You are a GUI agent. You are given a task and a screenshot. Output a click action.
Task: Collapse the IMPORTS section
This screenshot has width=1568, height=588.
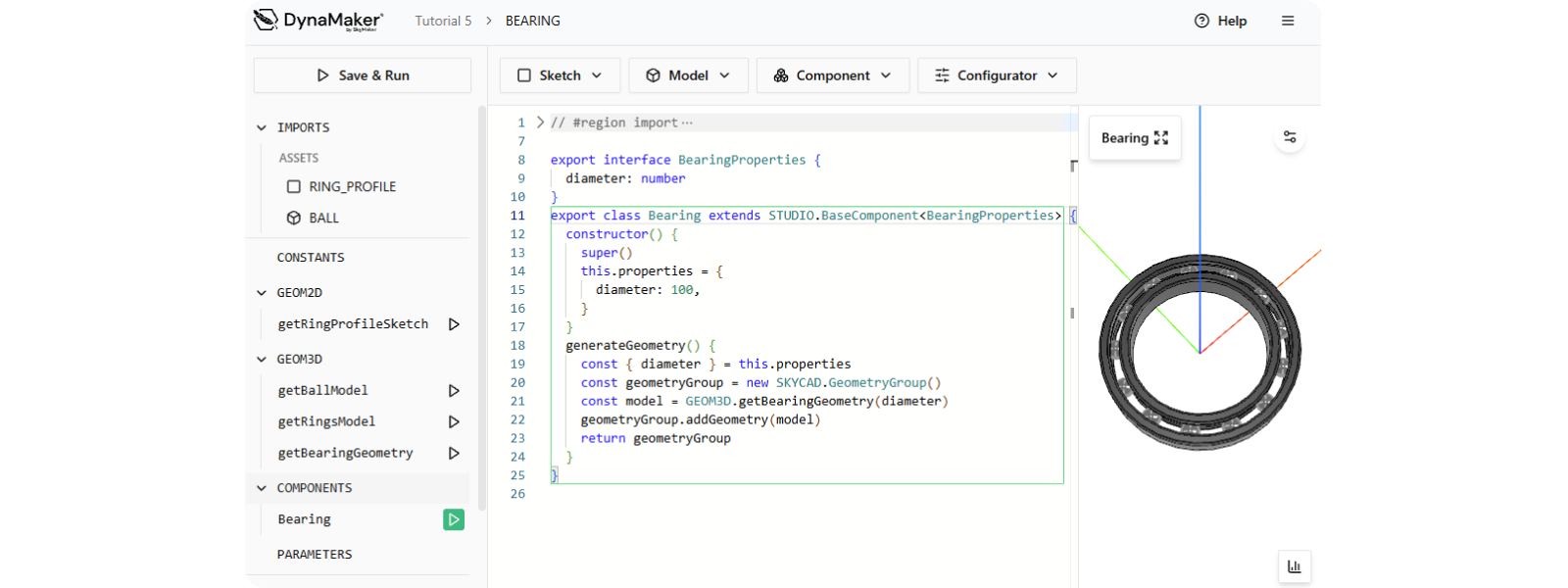[x=262, y=127]
